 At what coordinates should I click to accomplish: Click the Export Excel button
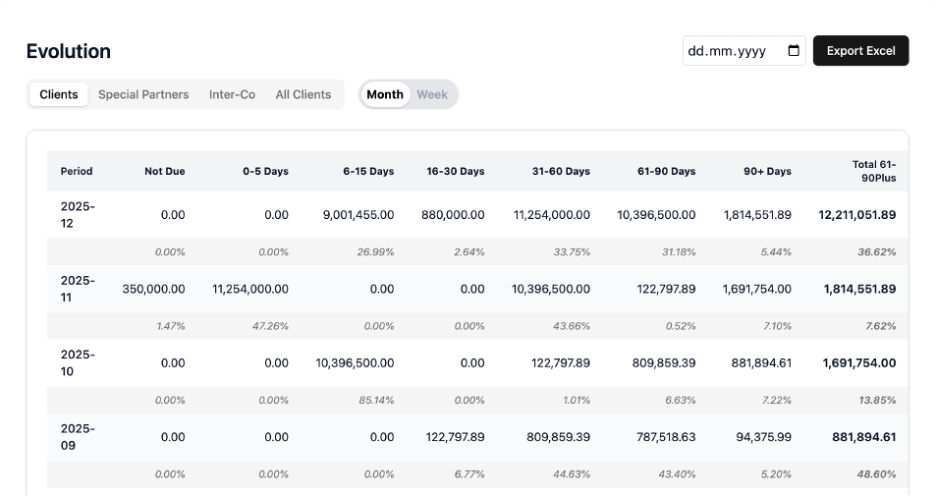[860, 51]
